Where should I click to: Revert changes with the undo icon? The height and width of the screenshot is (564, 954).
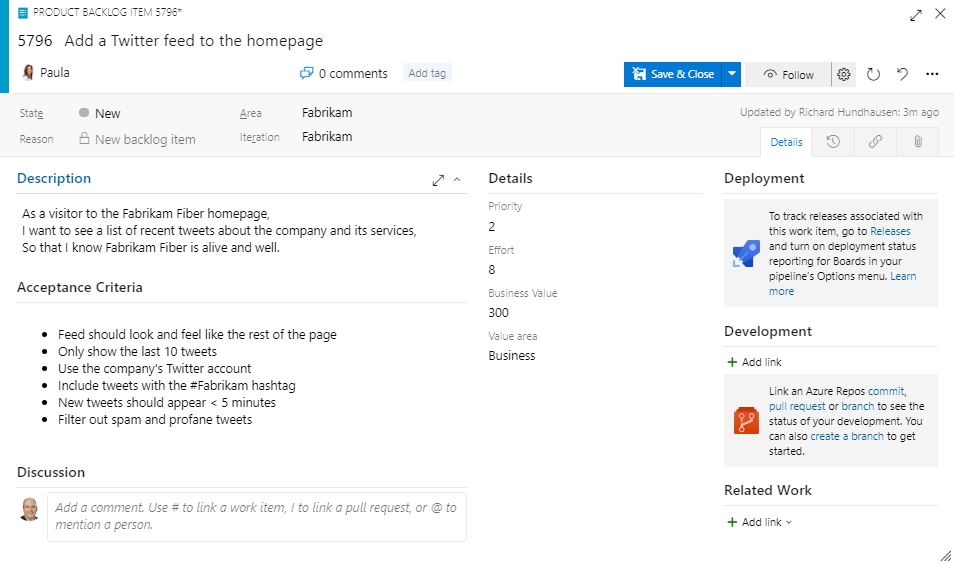coord(902,74)
